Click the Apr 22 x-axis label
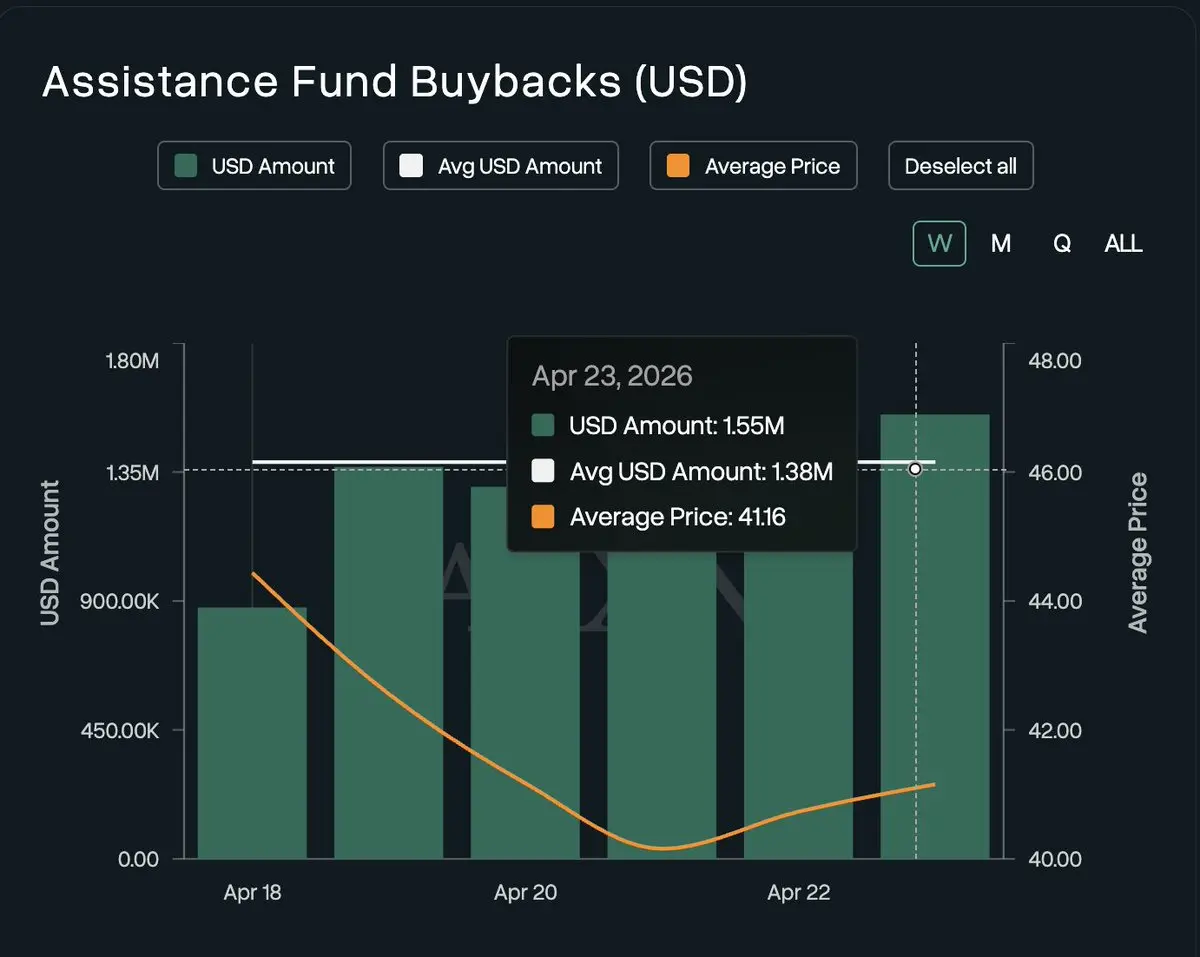The image size is (1200, 957). click(798, 893)
